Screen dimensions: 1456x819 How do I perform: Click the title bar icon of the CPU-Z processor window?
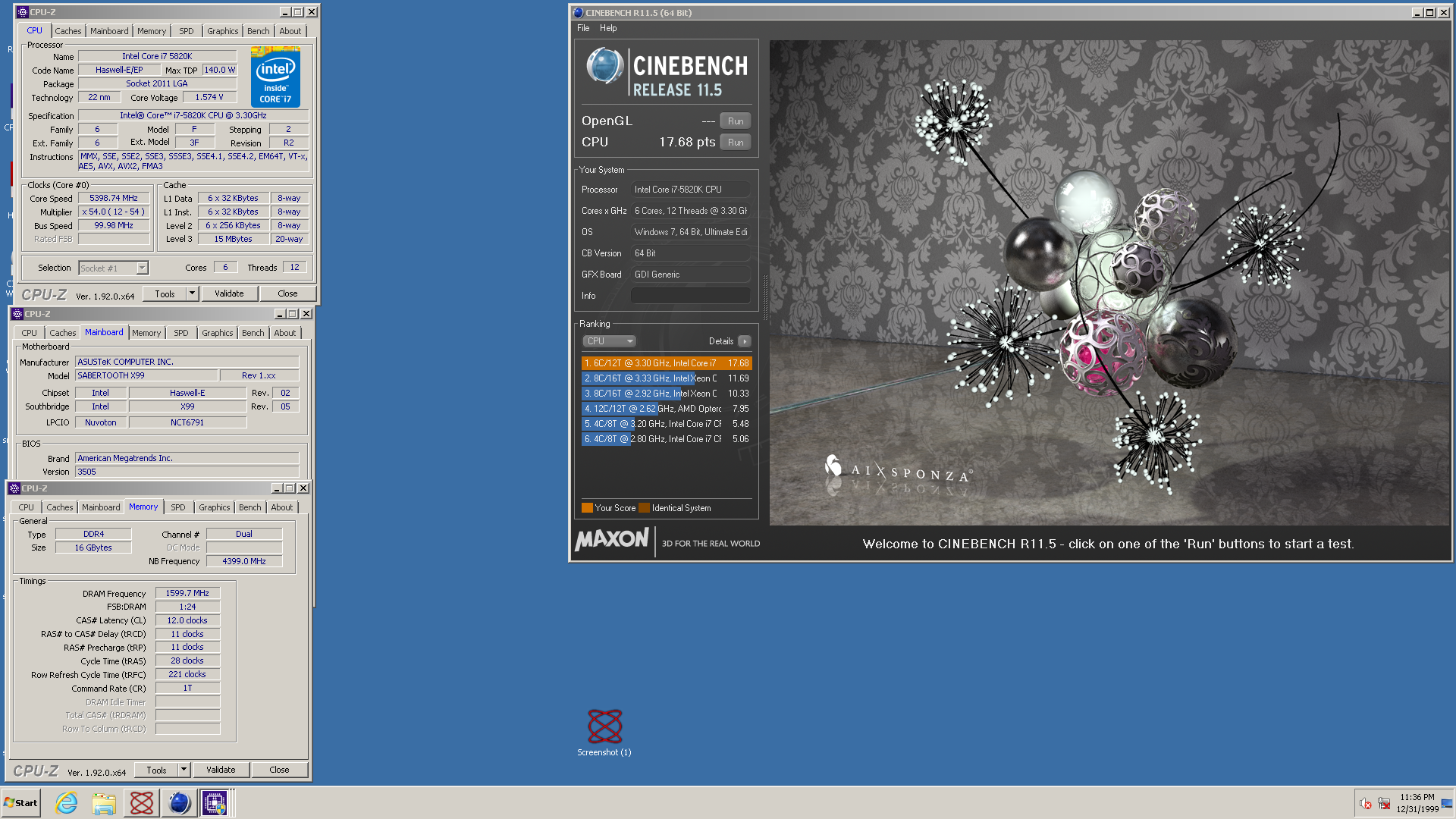[x=22, y=12]
